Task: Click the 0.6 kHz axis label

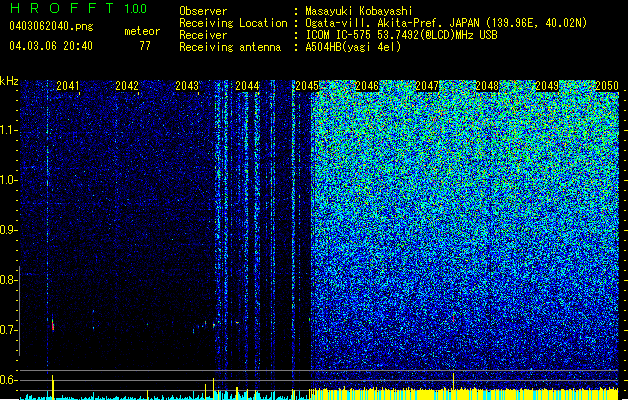Action: (8, 380)
